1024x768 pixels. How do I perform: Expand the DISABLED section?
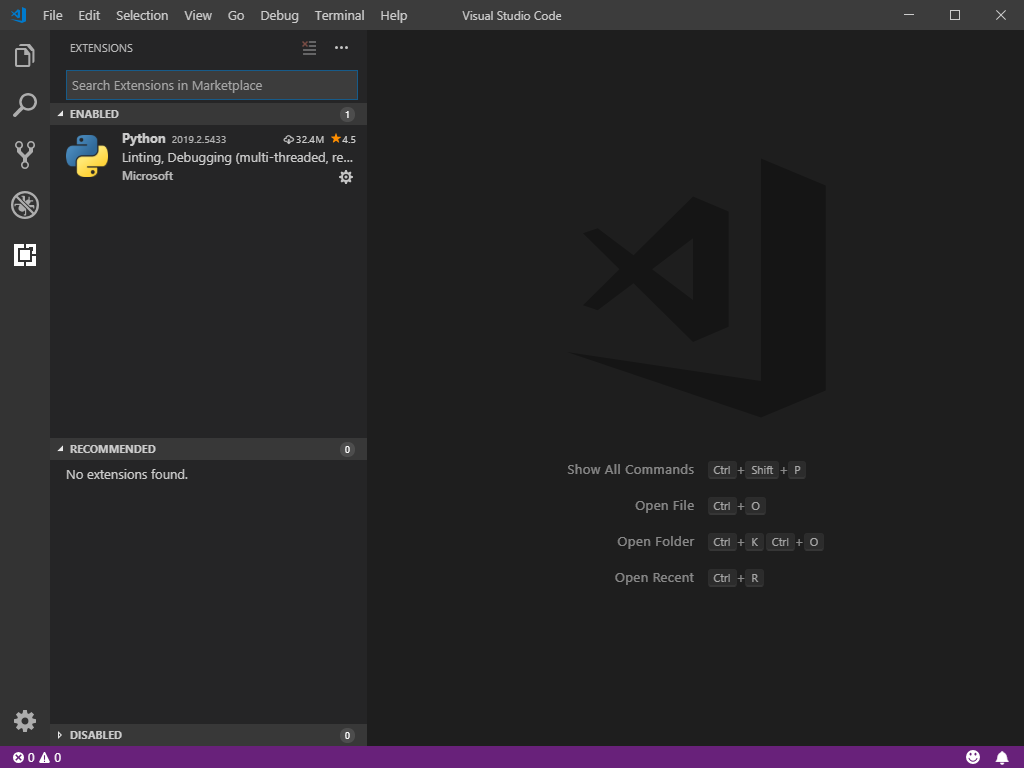point(209,735)
